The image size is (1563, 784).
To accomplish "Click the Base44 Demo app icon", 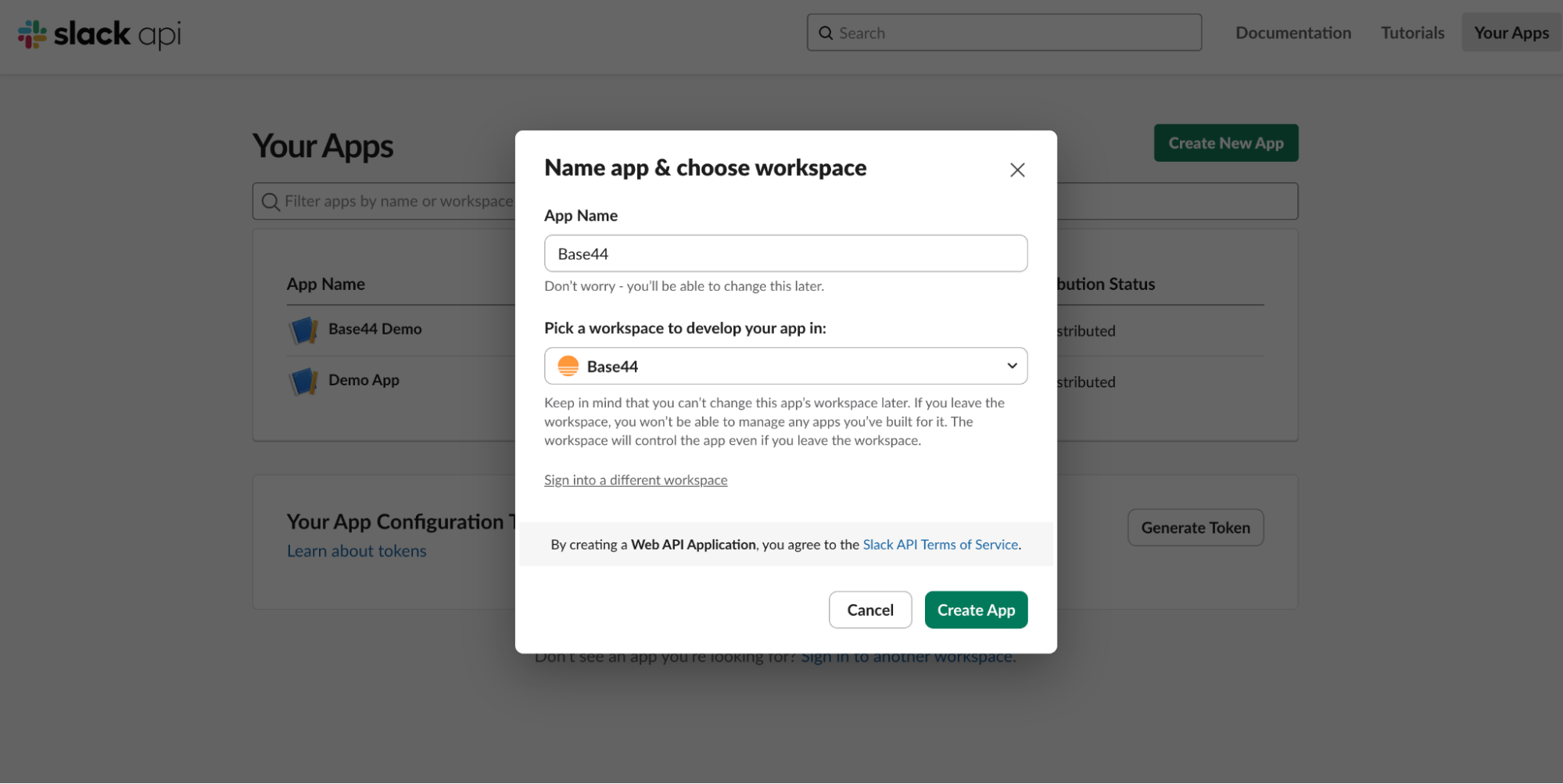I will (303, 330).
